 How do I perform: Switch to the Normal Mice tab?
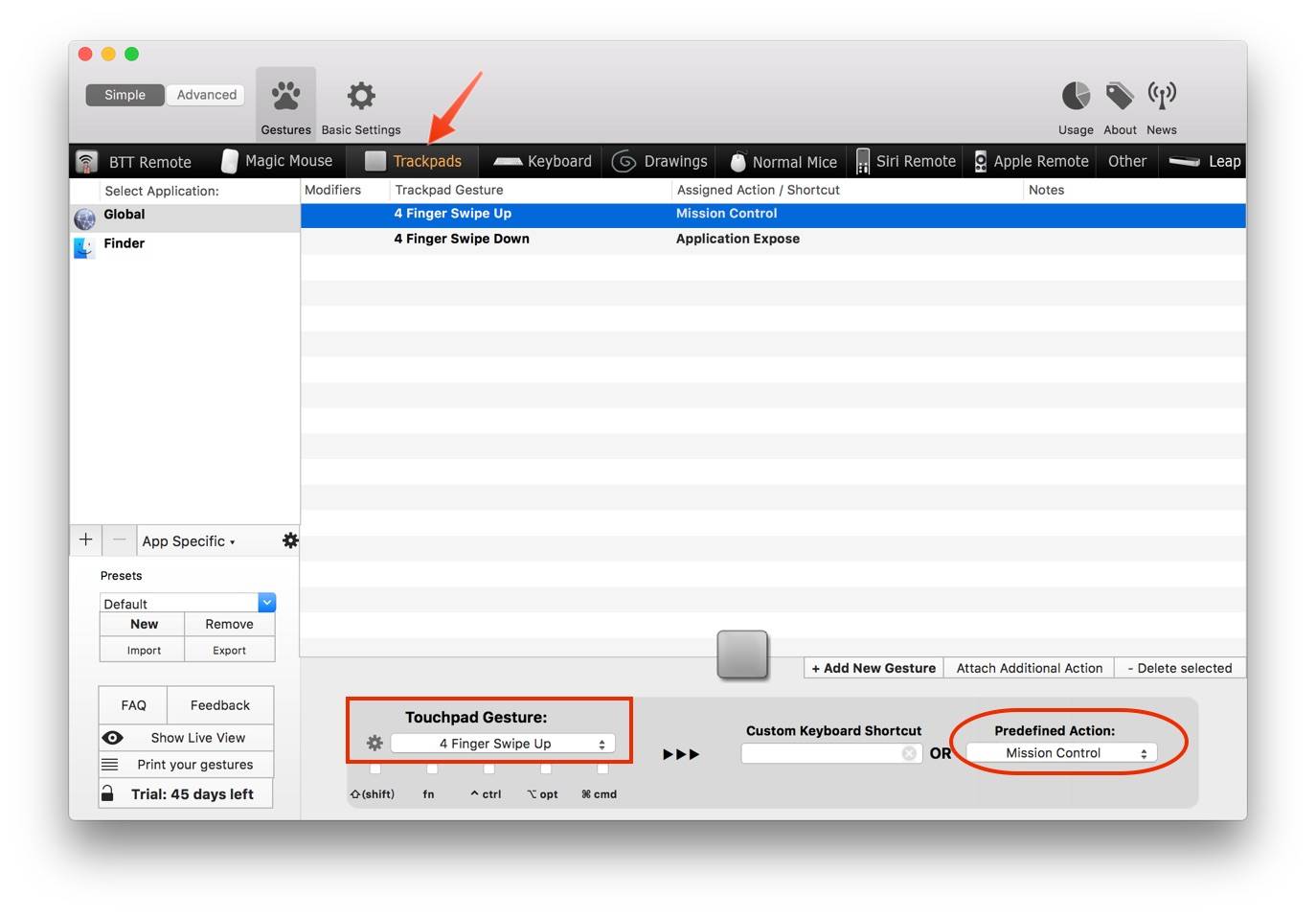(783, 161)
